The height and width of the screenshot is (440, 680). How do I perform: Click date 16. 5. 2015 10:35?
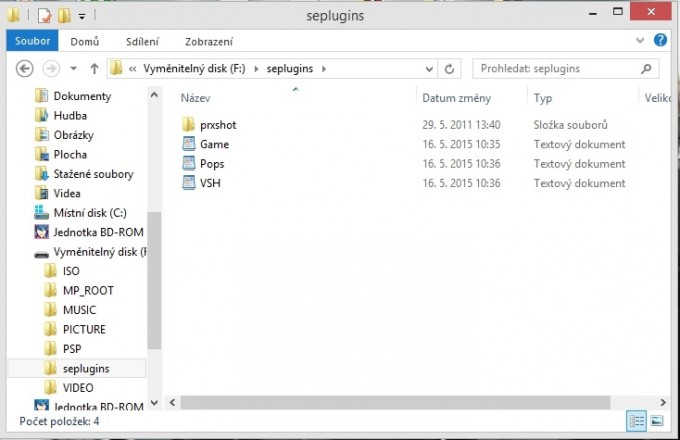(x=461, y=144)
